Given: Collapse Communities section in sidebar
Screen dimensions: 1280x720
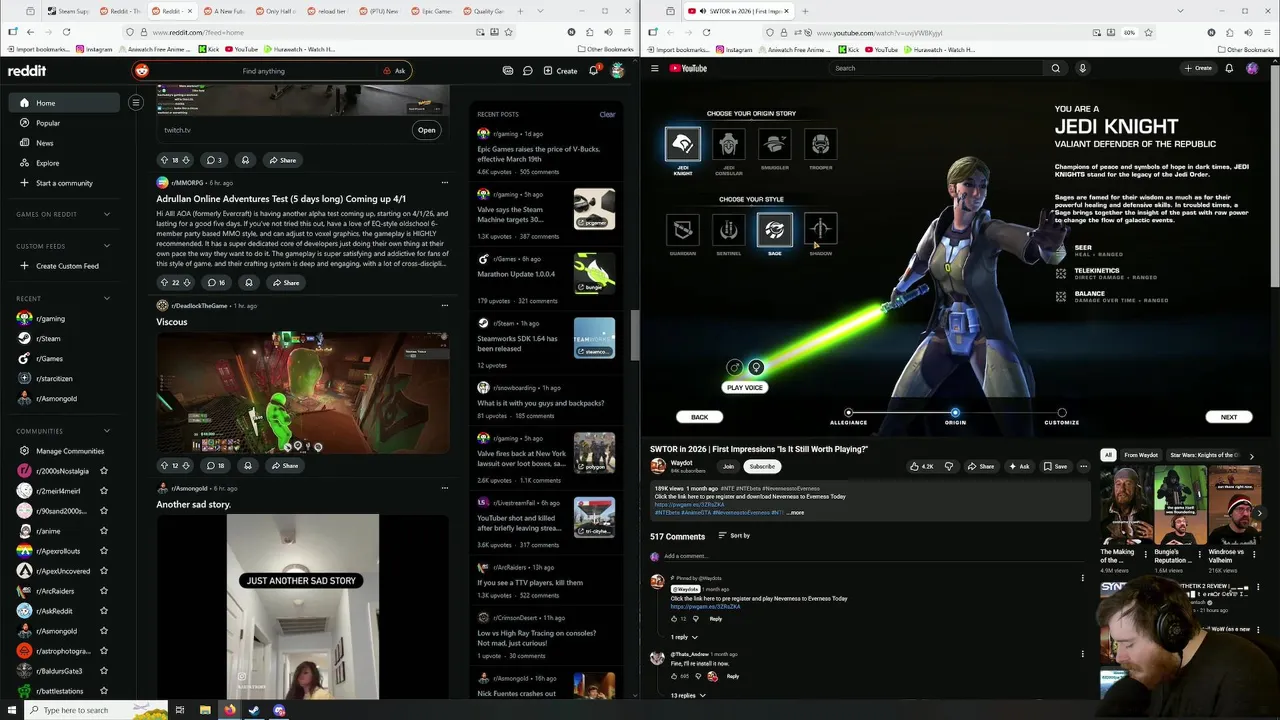Looking at the screenshot, I should pos(107,431).
